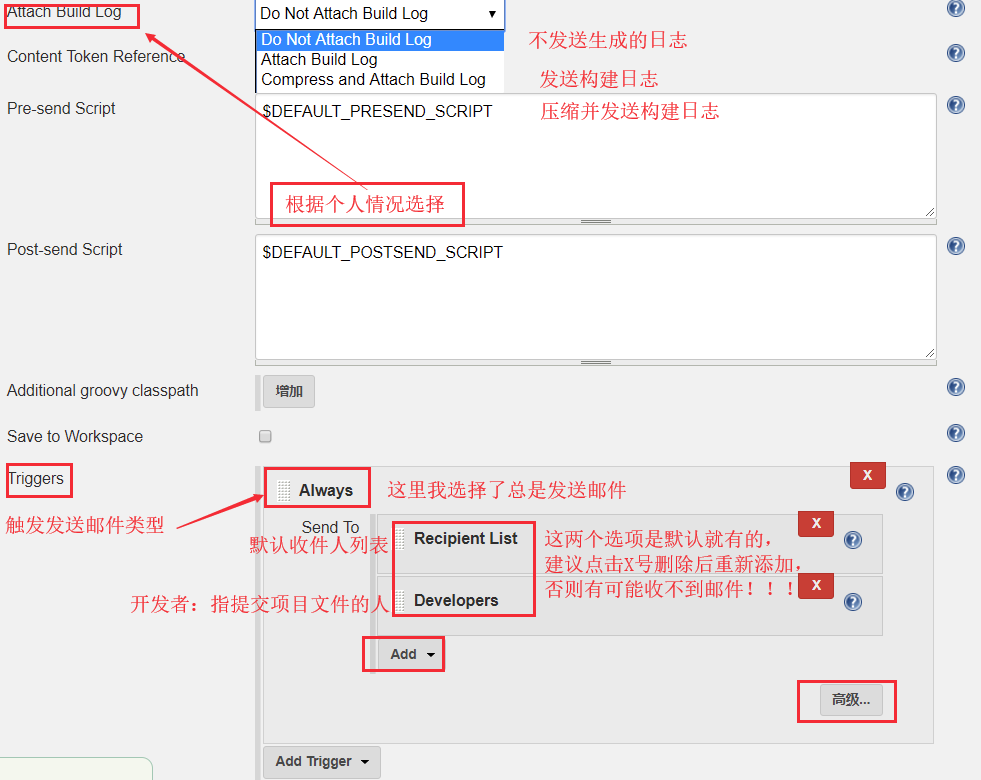Screen dimensions: 981x780
Task: Click the Additional groovy classpath label
Action: [x=103, y=390]
